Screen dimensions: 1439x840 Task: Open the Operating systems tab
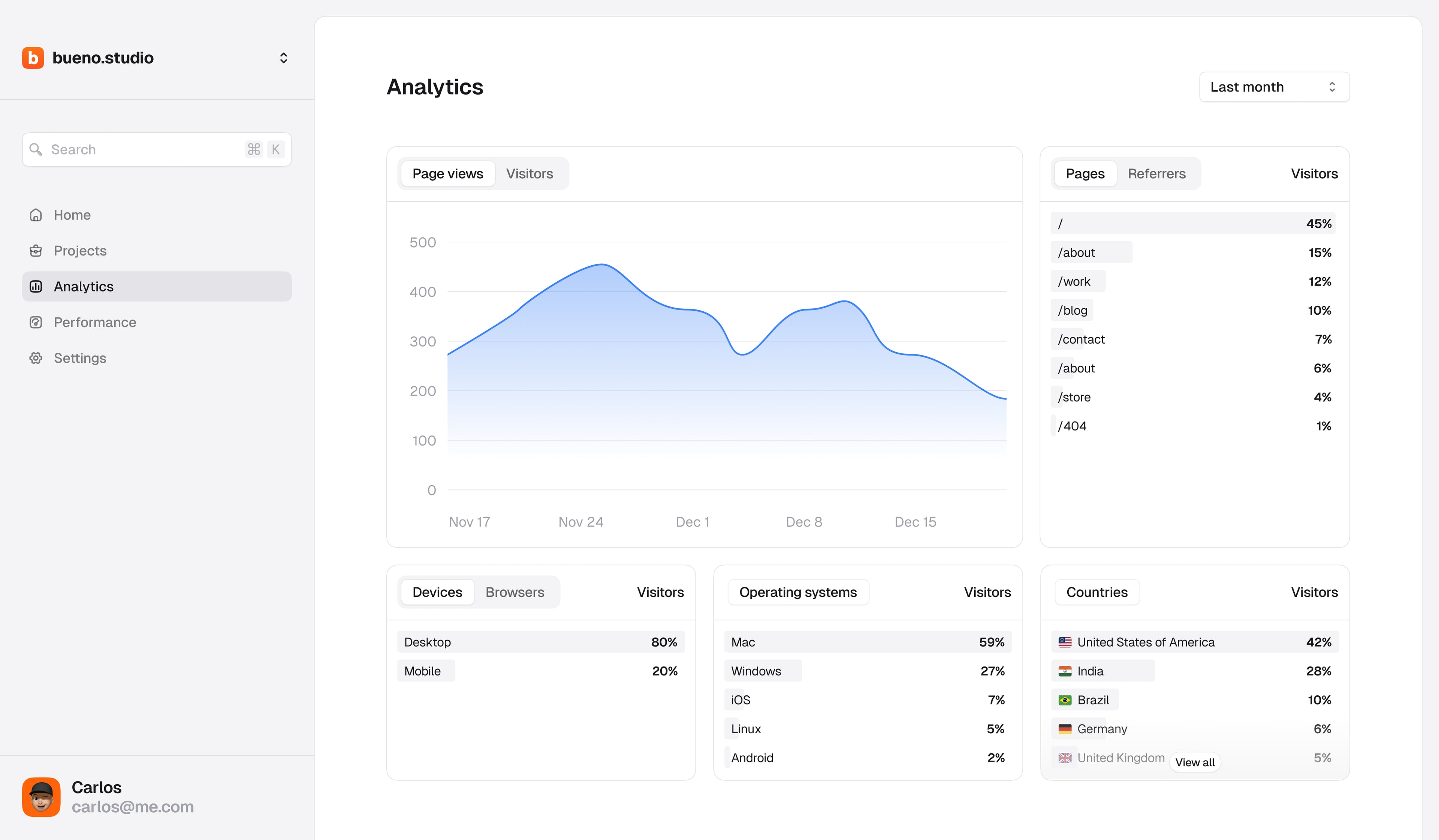pos(798,592)
